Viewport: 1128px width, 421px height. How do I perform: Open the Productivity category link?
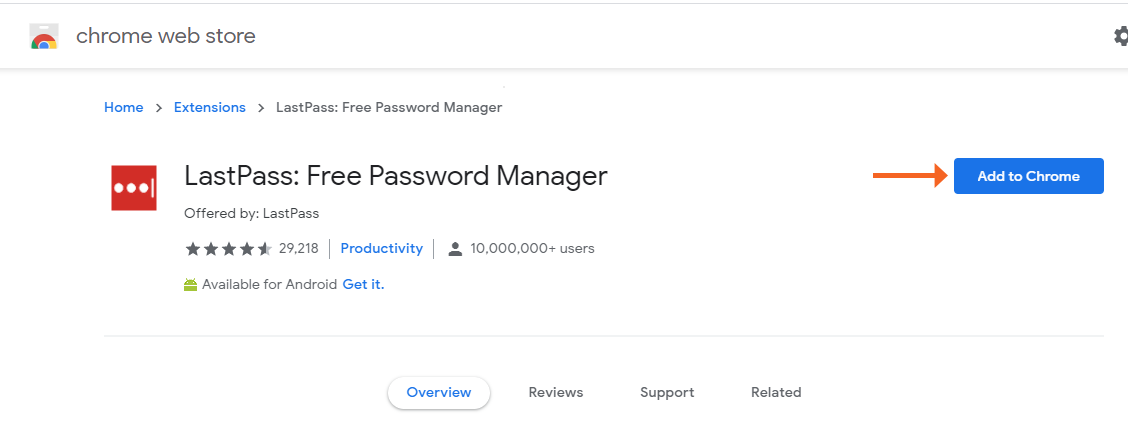click(382, 248)
